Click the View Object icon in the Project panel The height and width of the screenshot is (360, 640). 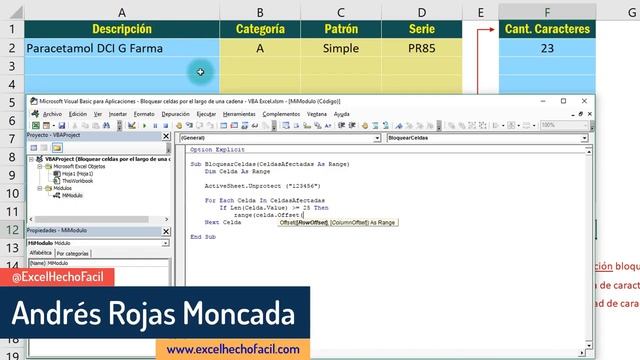click(44, 148)
